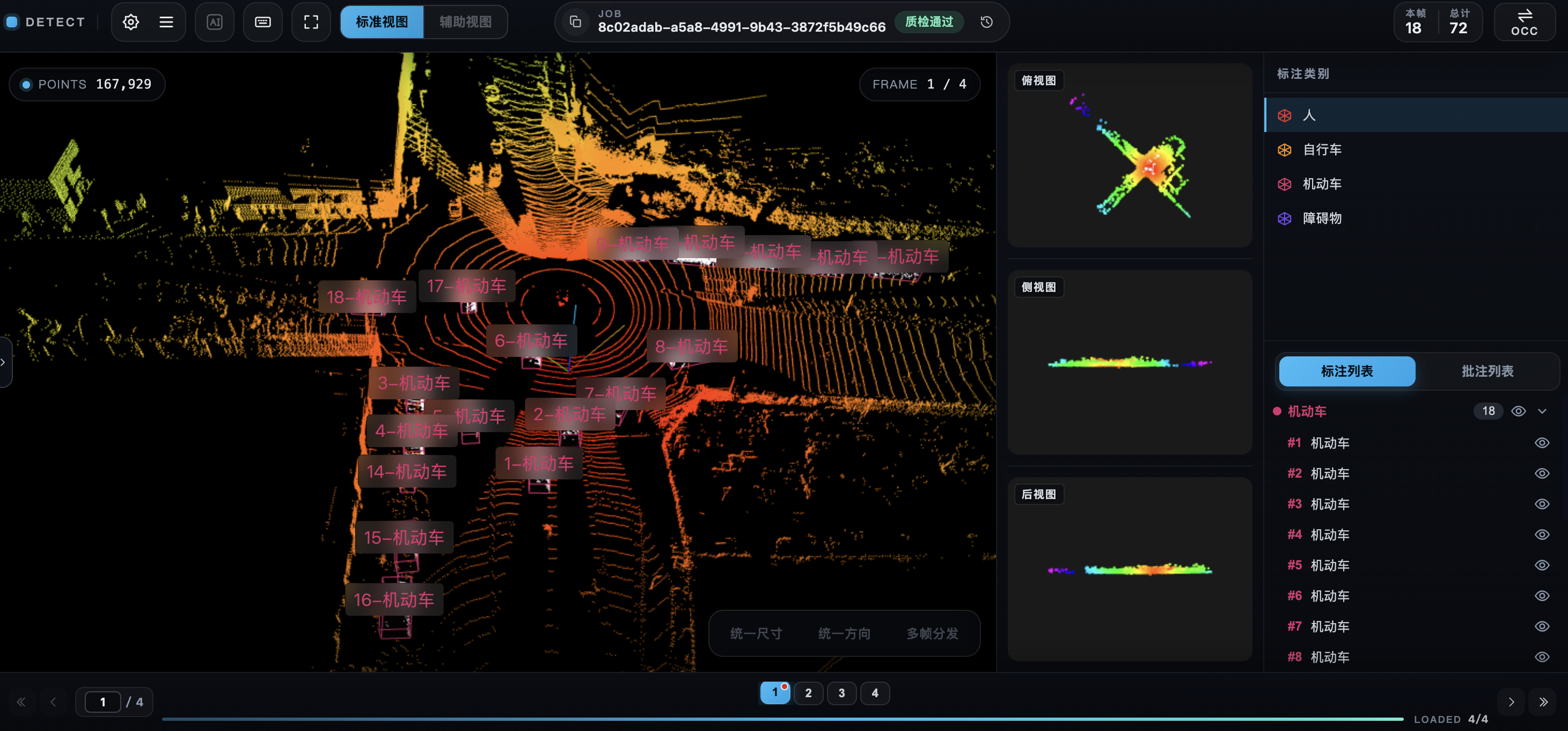Hide annotation #2 机动车
This screenshot has height=731, width=1568.
point(1541,473)
